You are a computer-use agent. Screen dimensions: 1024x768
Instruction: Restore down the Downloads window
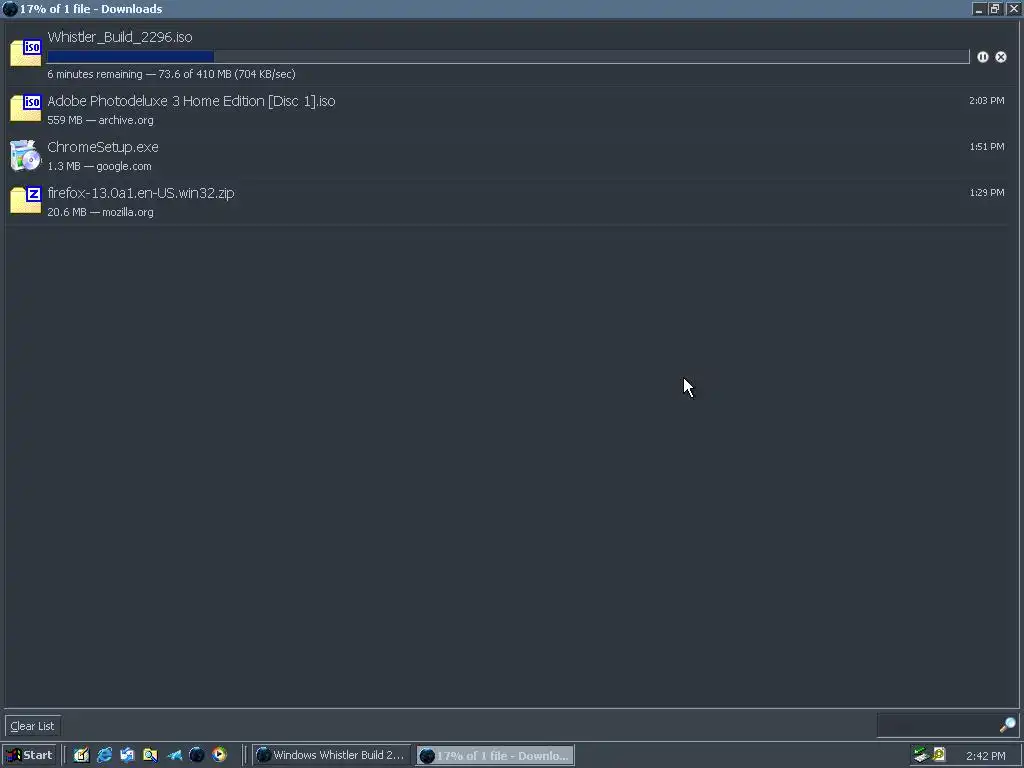tap(995, 9)
